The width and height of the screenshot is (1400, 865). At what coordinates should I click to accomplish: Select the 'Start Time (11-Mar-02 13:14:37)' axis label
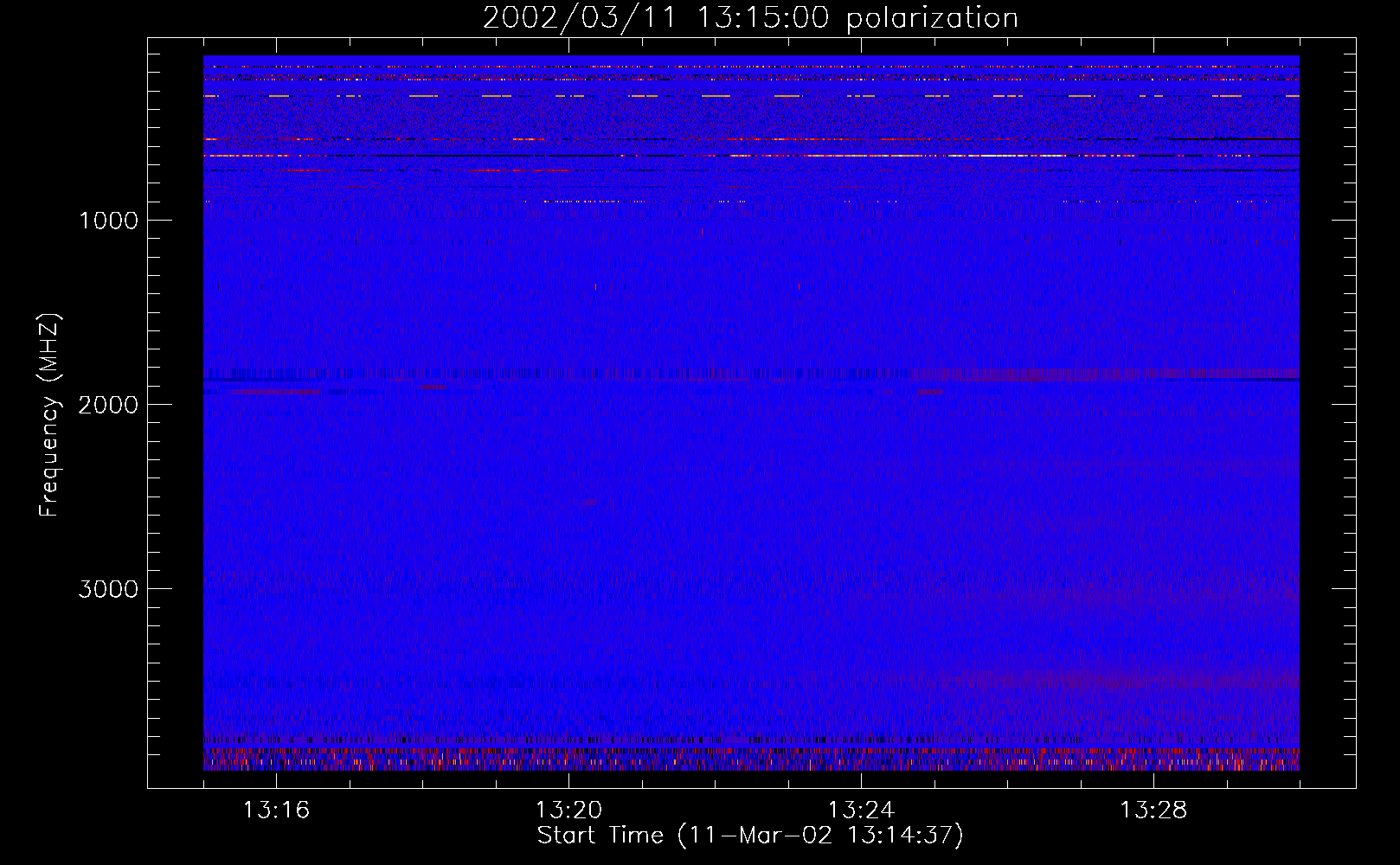(x=750, y=836)
